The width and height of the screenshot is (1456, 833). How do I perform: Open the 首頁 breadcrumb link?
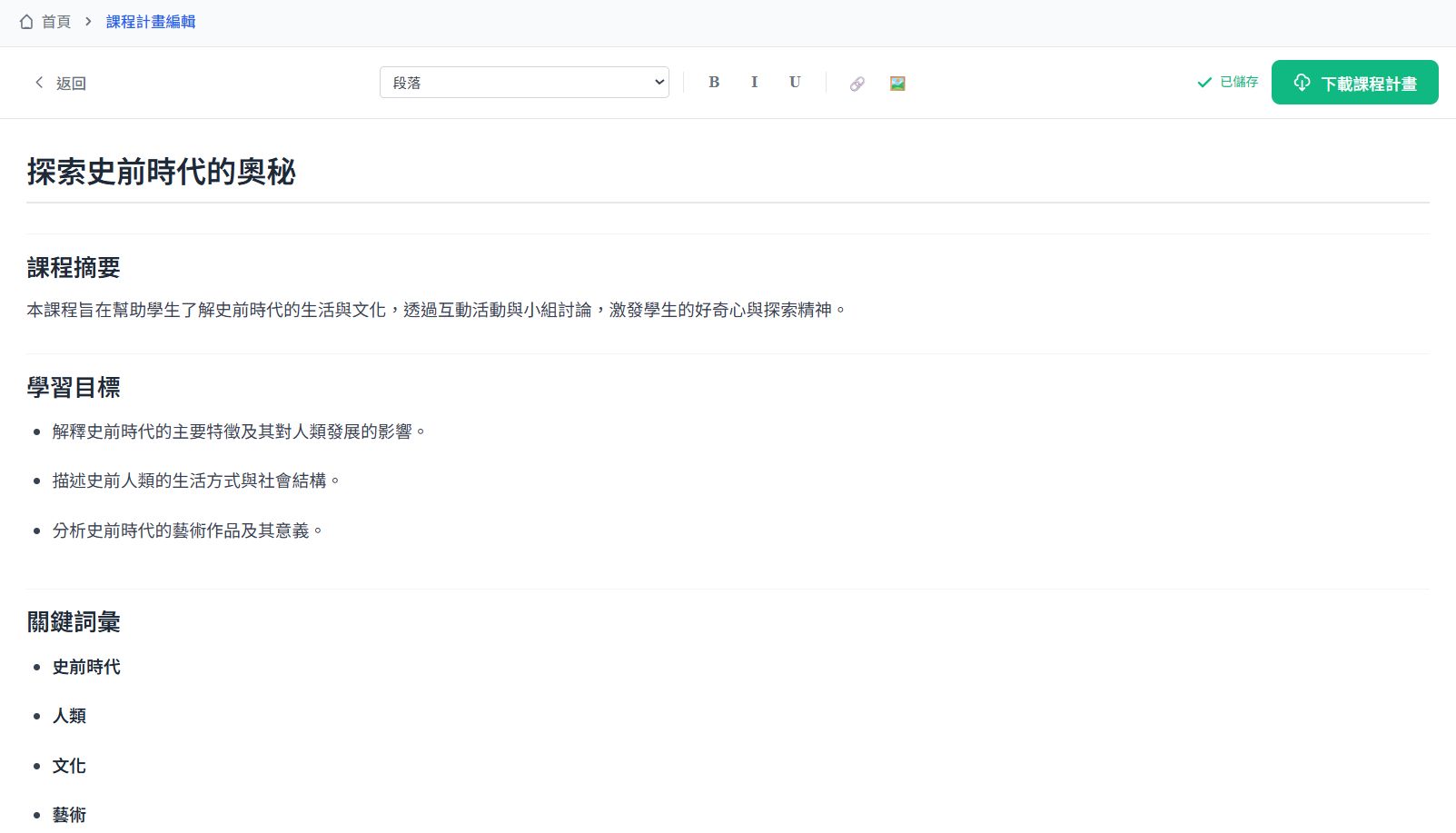click(56, 22)
